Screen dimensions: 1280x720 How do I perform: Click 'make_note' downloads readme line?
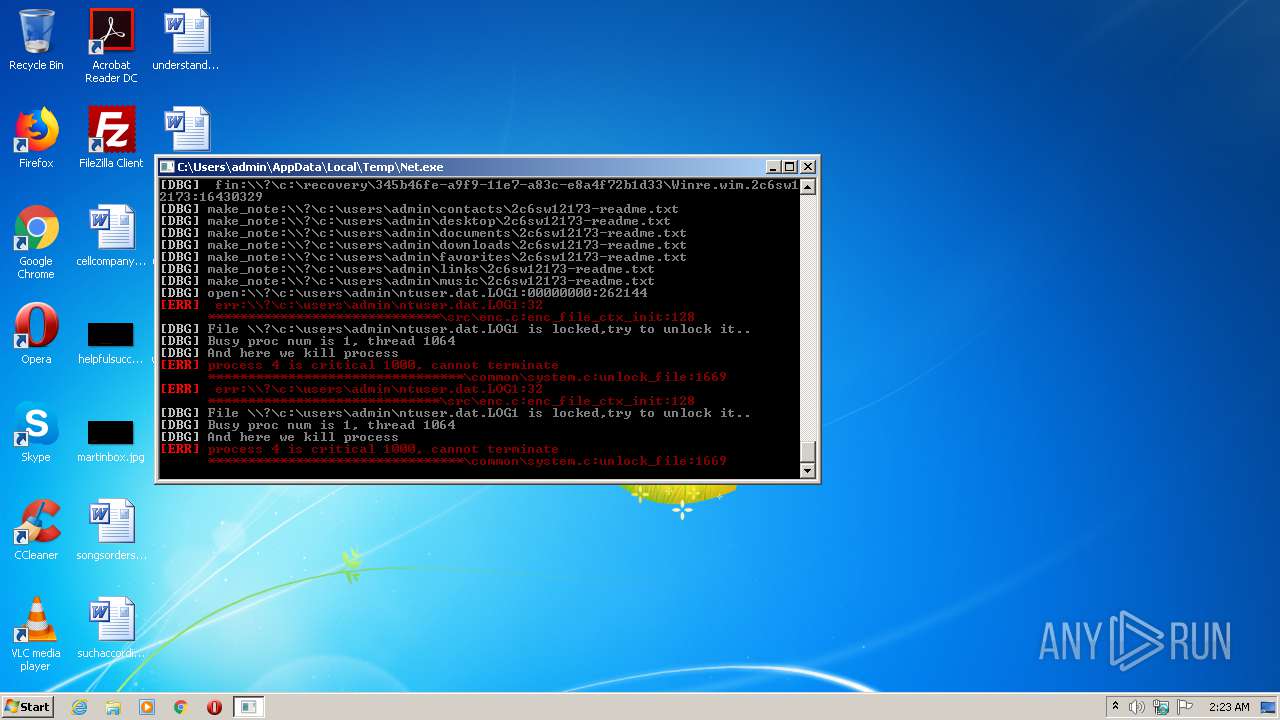pos(423,245)
